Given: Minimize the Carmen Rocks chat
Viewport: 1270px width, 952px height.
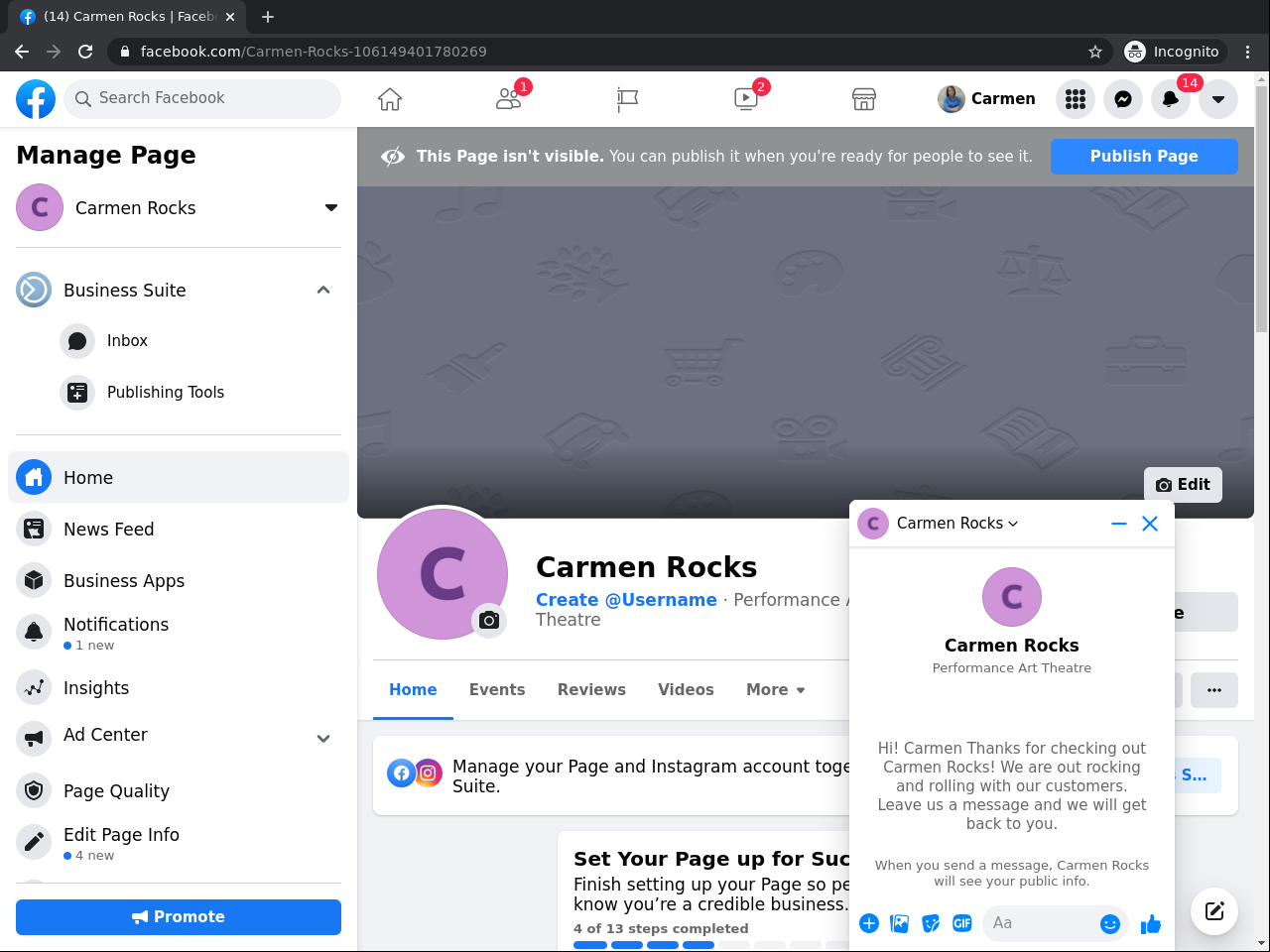Looking at the screenshot, I should pyautogui.click(x=1119, y=524).
